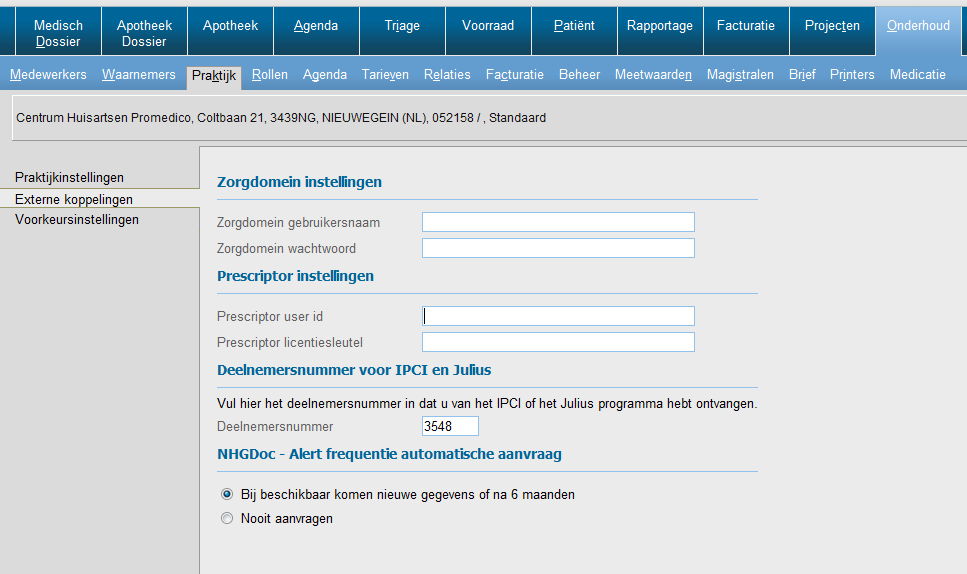Screen dimensions: 967x574
Task: Open the Rollen submenu
Action: 270,75
